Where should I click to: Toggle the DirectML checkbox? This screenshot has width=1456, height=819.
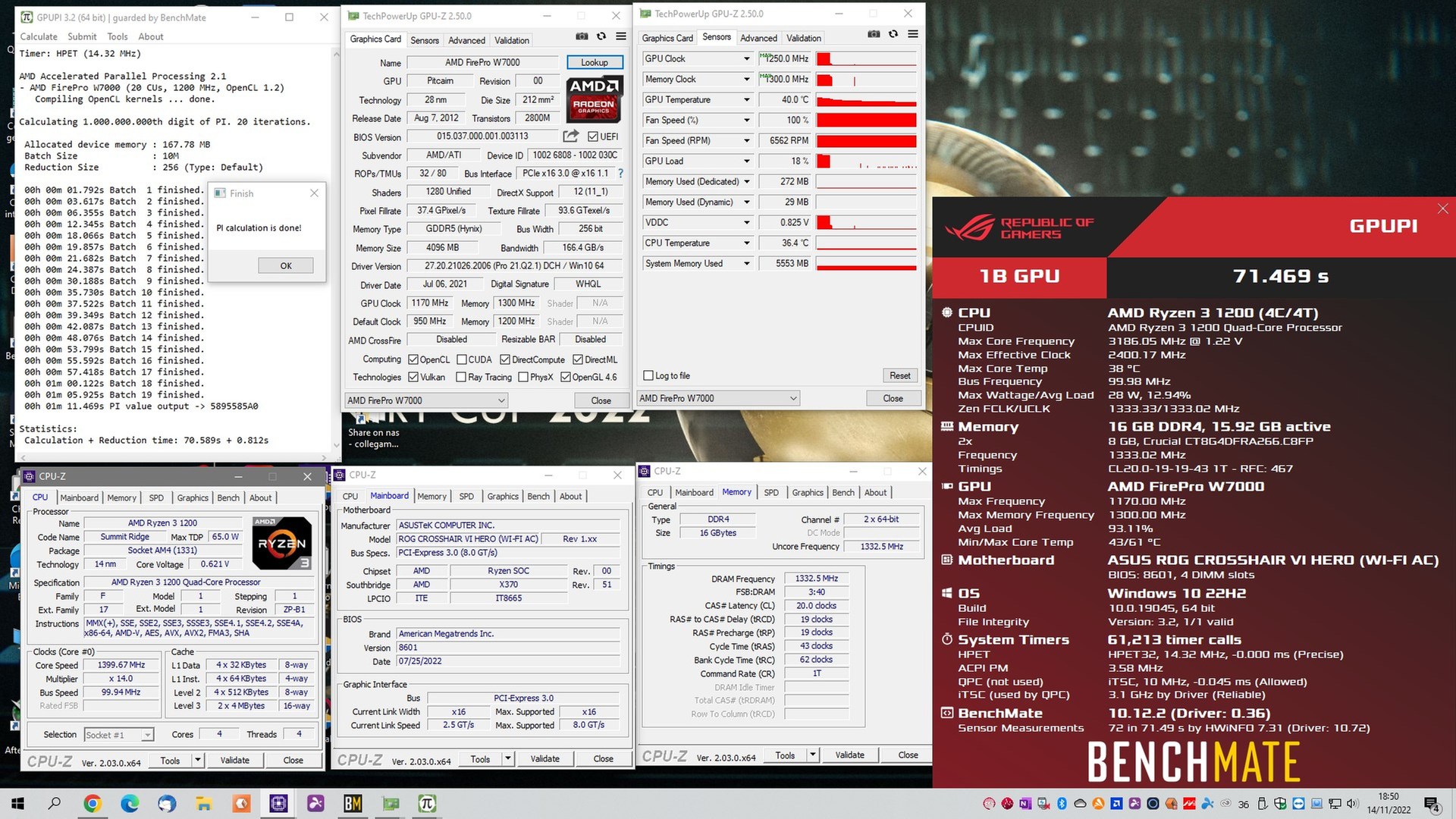pyautogui.click(x=578, y=359)
